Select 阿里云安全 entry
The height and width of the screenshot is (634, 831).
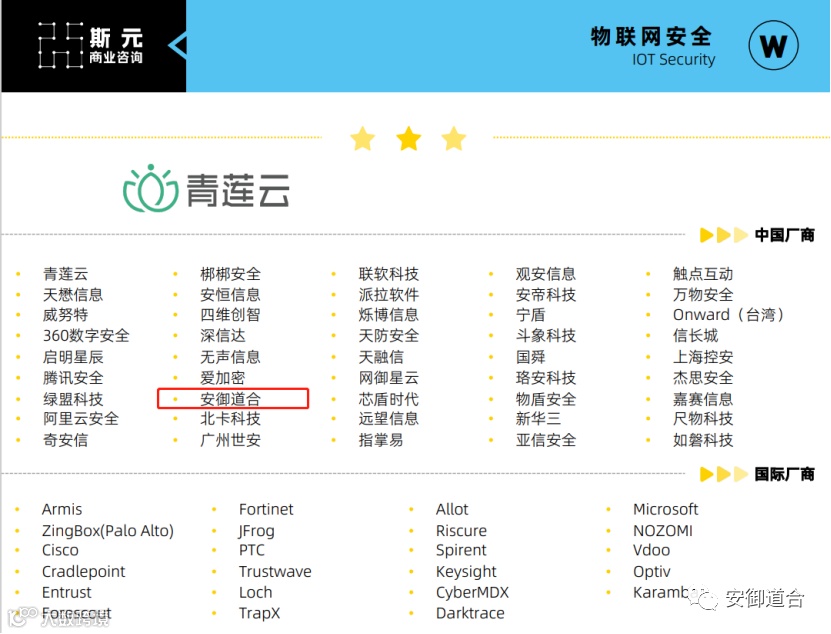81,419
